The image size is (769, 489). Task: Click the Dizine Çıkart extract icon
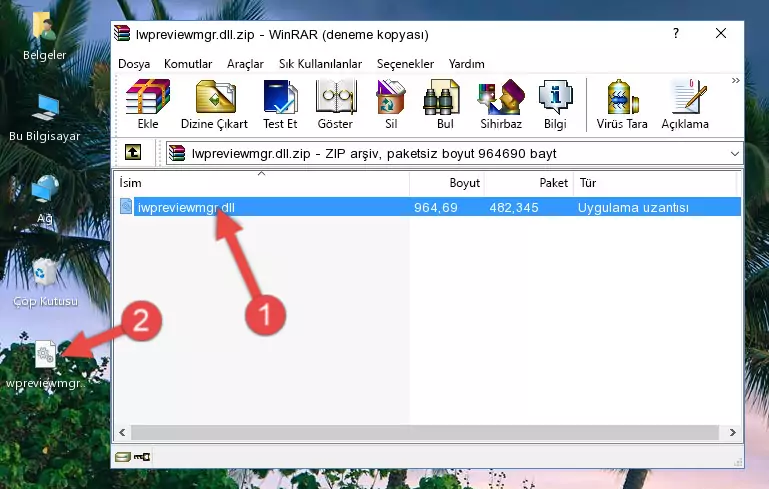tap(215, 105)
